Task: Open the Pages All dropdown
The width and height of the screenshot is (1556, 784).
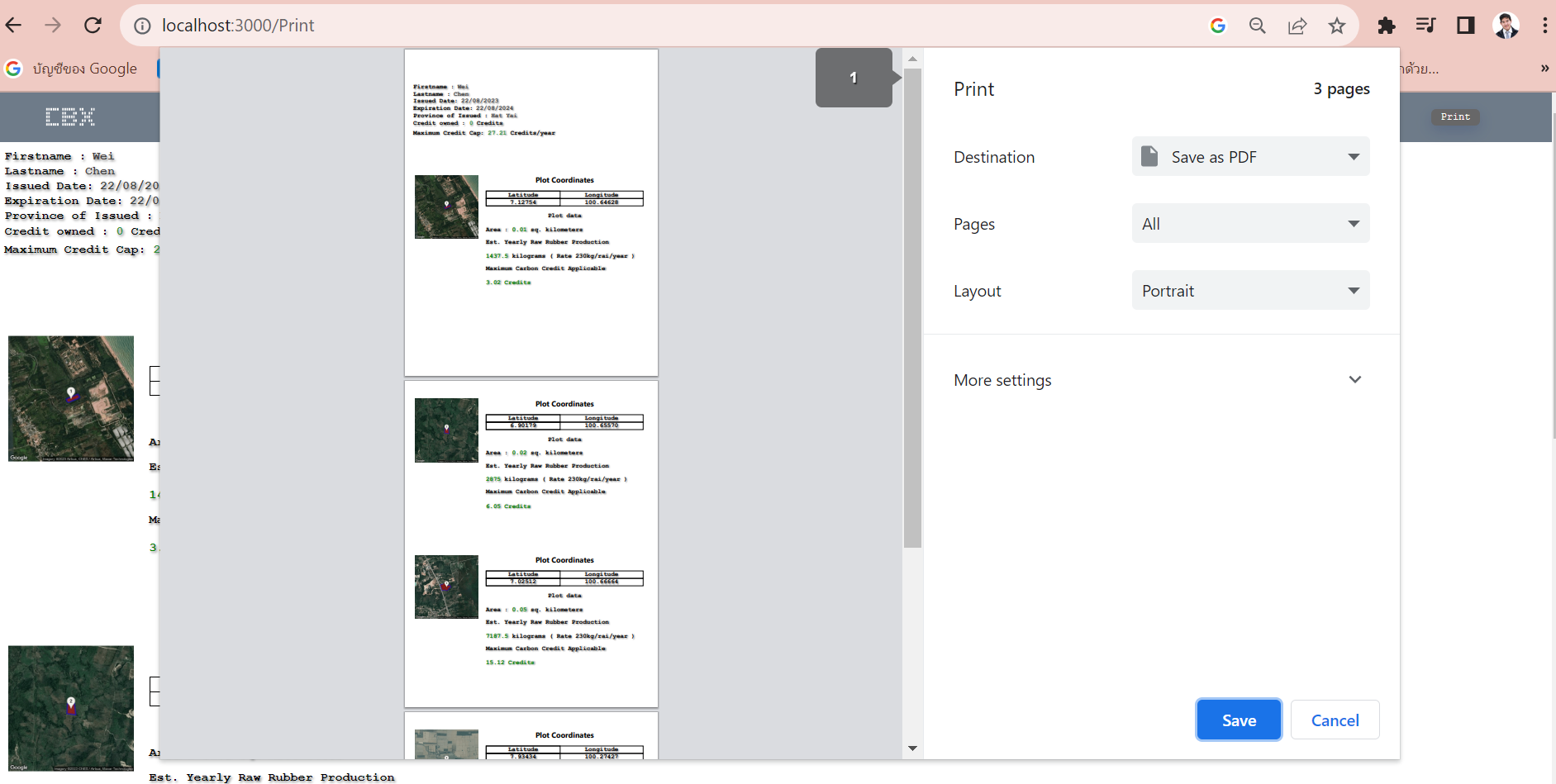Action: point(1250,224)
